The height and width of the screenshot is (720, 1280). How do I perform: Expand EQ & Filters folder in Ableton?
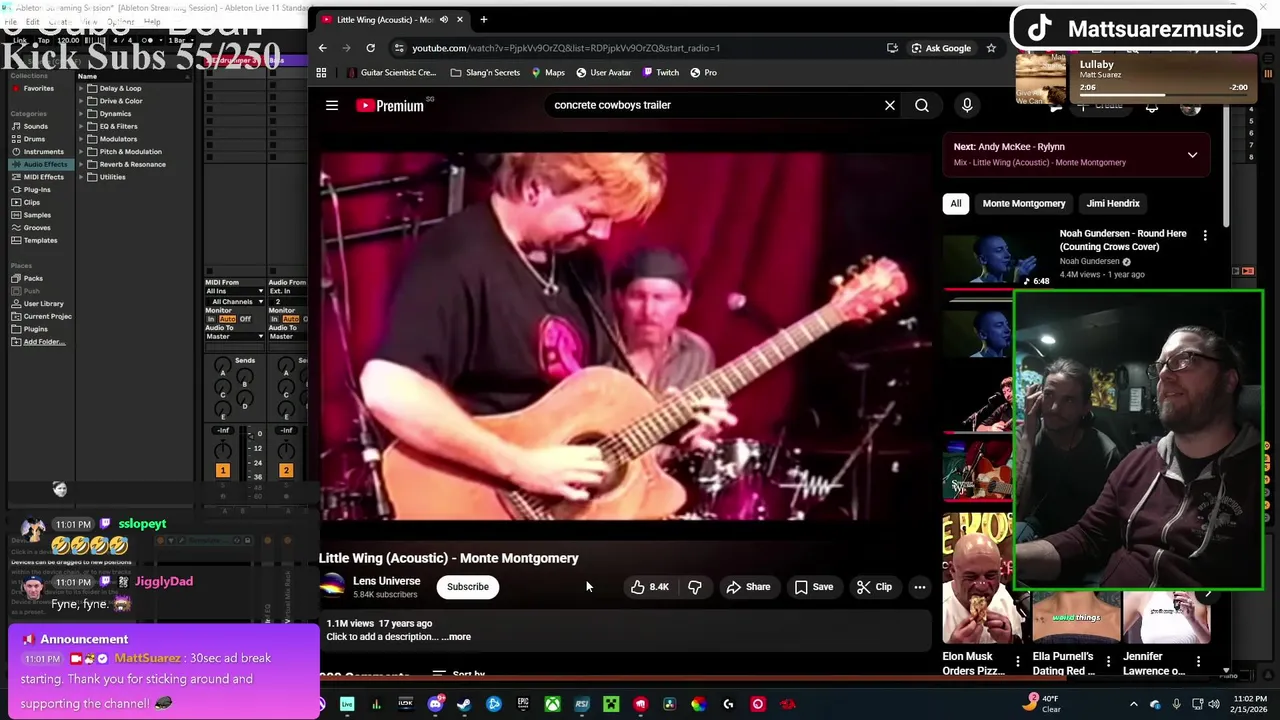(x=82, y=126)
